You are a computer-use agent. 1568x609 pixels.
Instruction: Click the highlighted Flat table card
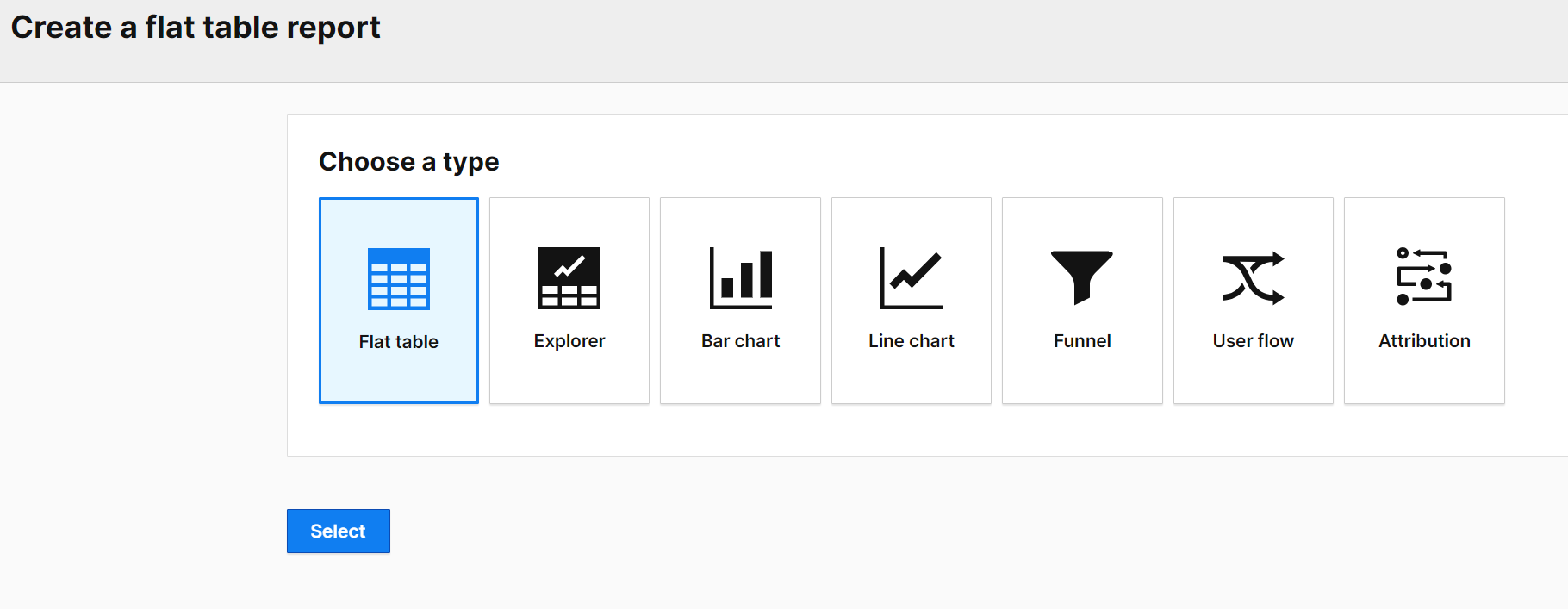tap(398, 300)
